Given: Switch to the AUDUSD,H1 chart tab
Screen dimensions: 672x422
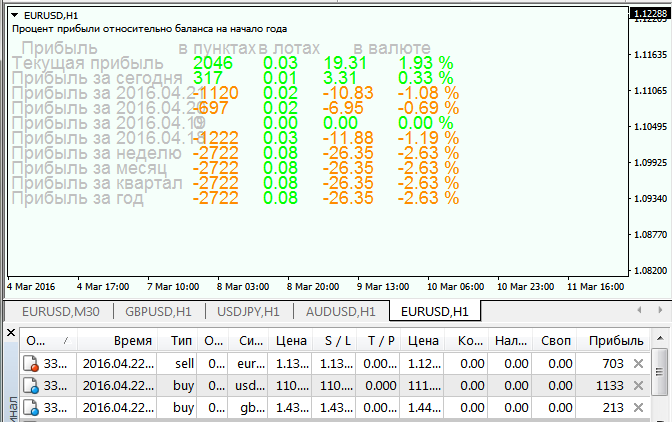Looking at the screenshot, I should 341,311.
